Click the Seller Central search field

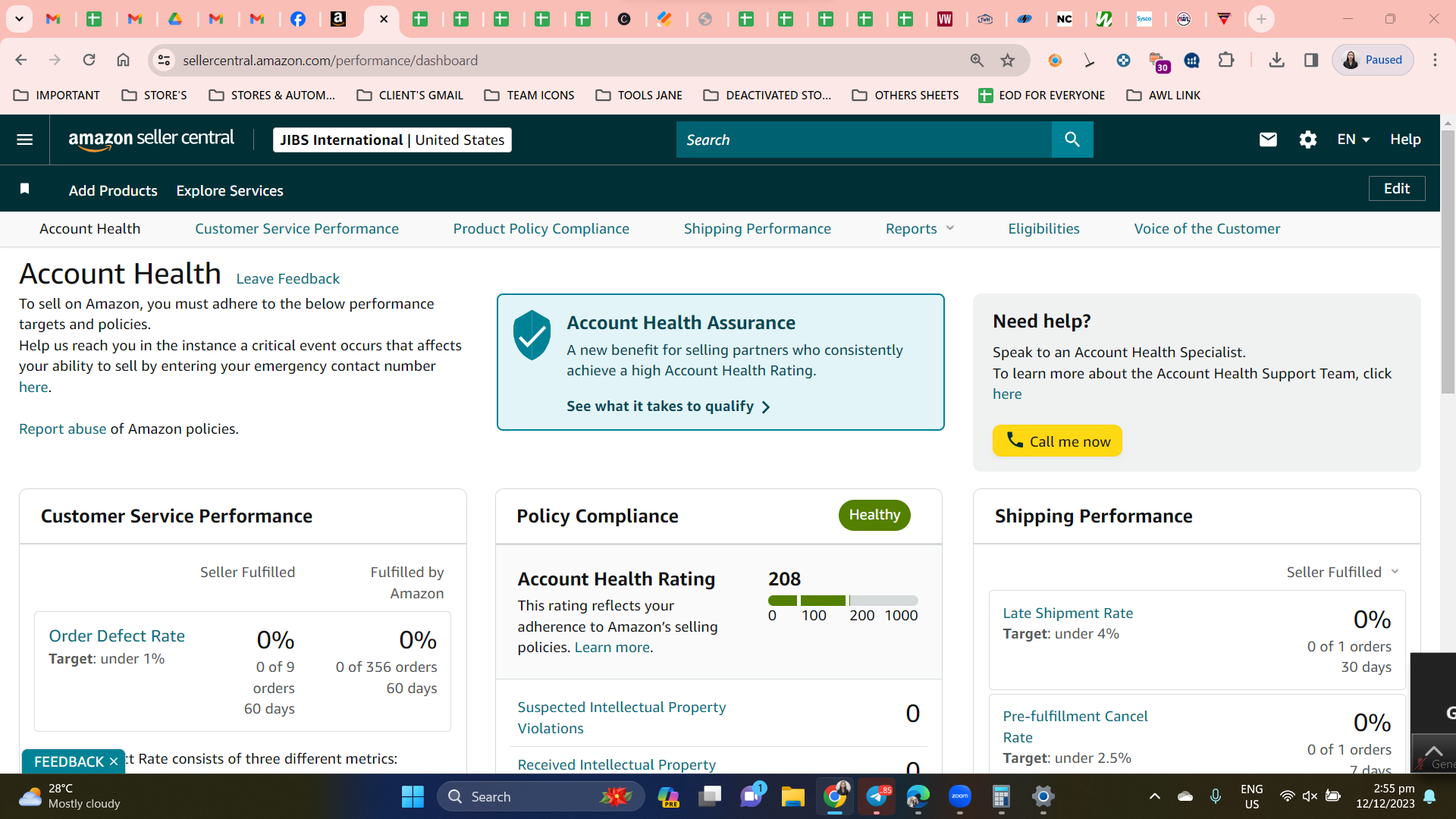(864, 140)
